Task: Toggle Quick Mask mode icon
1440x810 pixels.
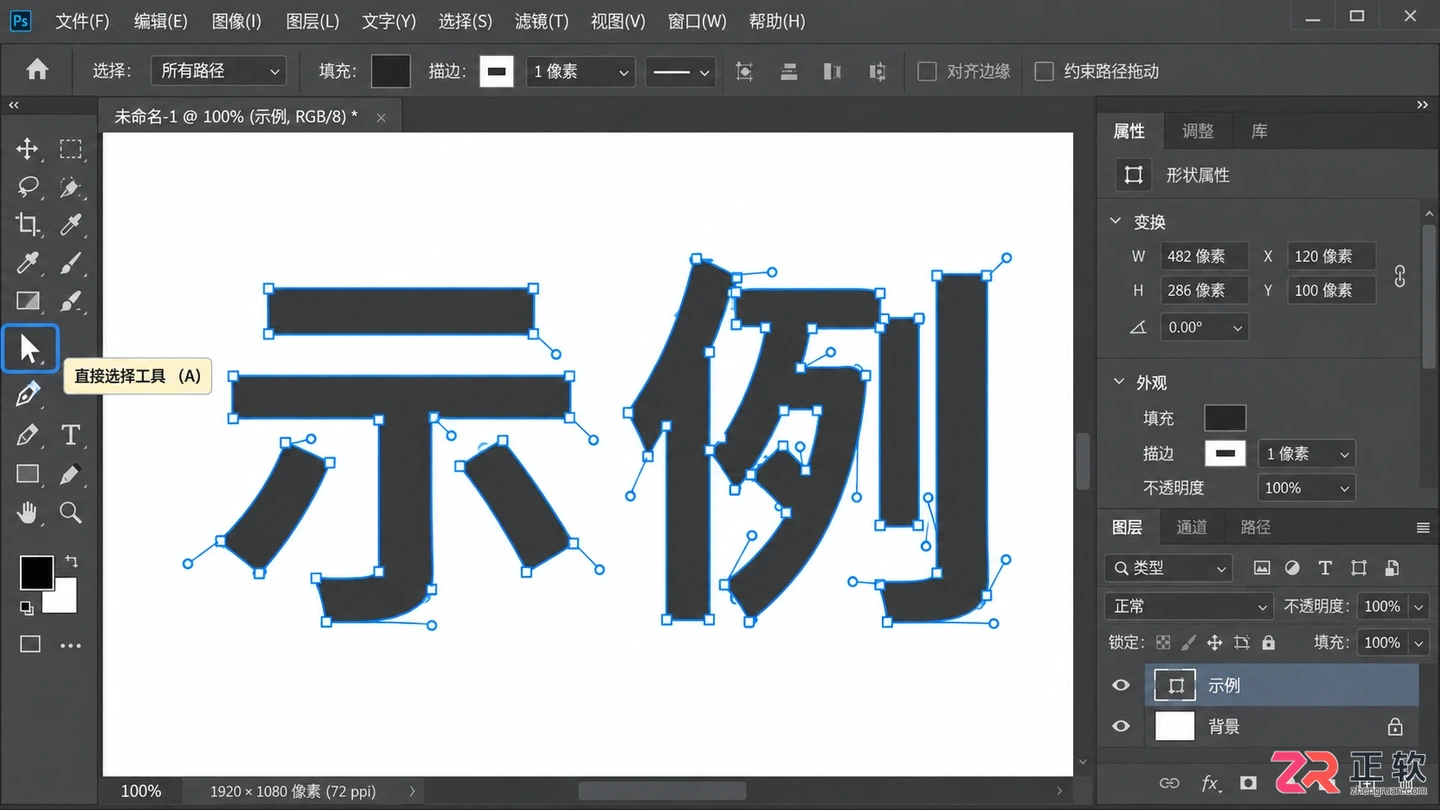Action: pyautogui.click(x=30, y=644)
